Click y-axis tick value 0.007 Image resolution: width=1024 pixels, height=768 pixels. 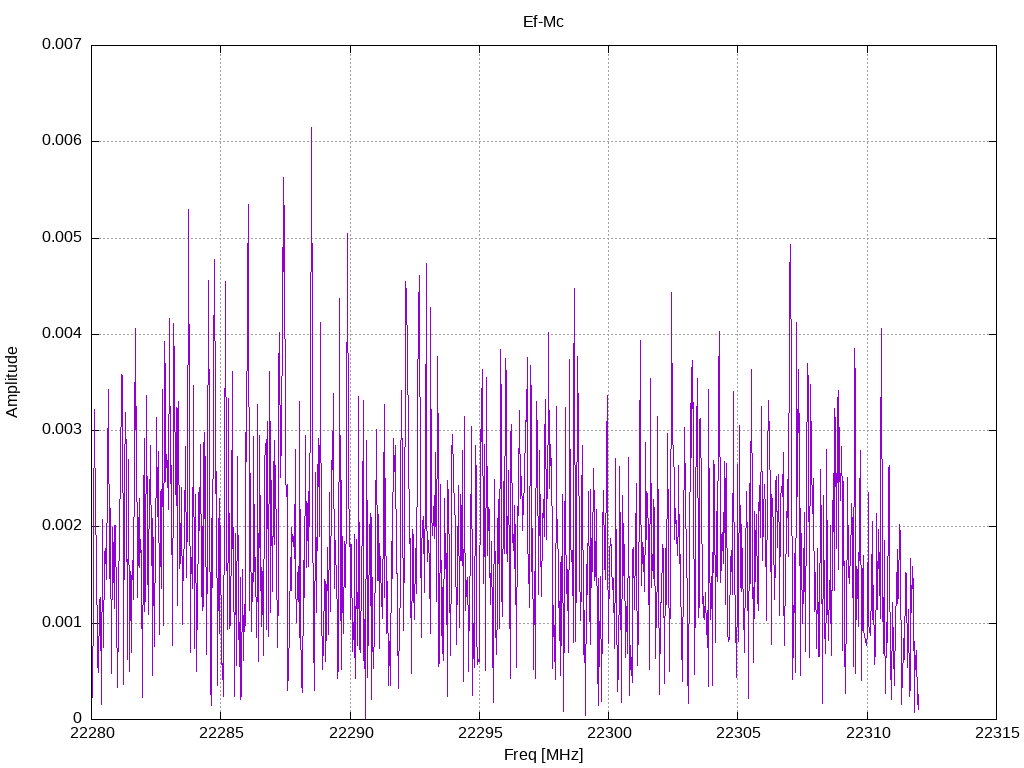[62, 44]
